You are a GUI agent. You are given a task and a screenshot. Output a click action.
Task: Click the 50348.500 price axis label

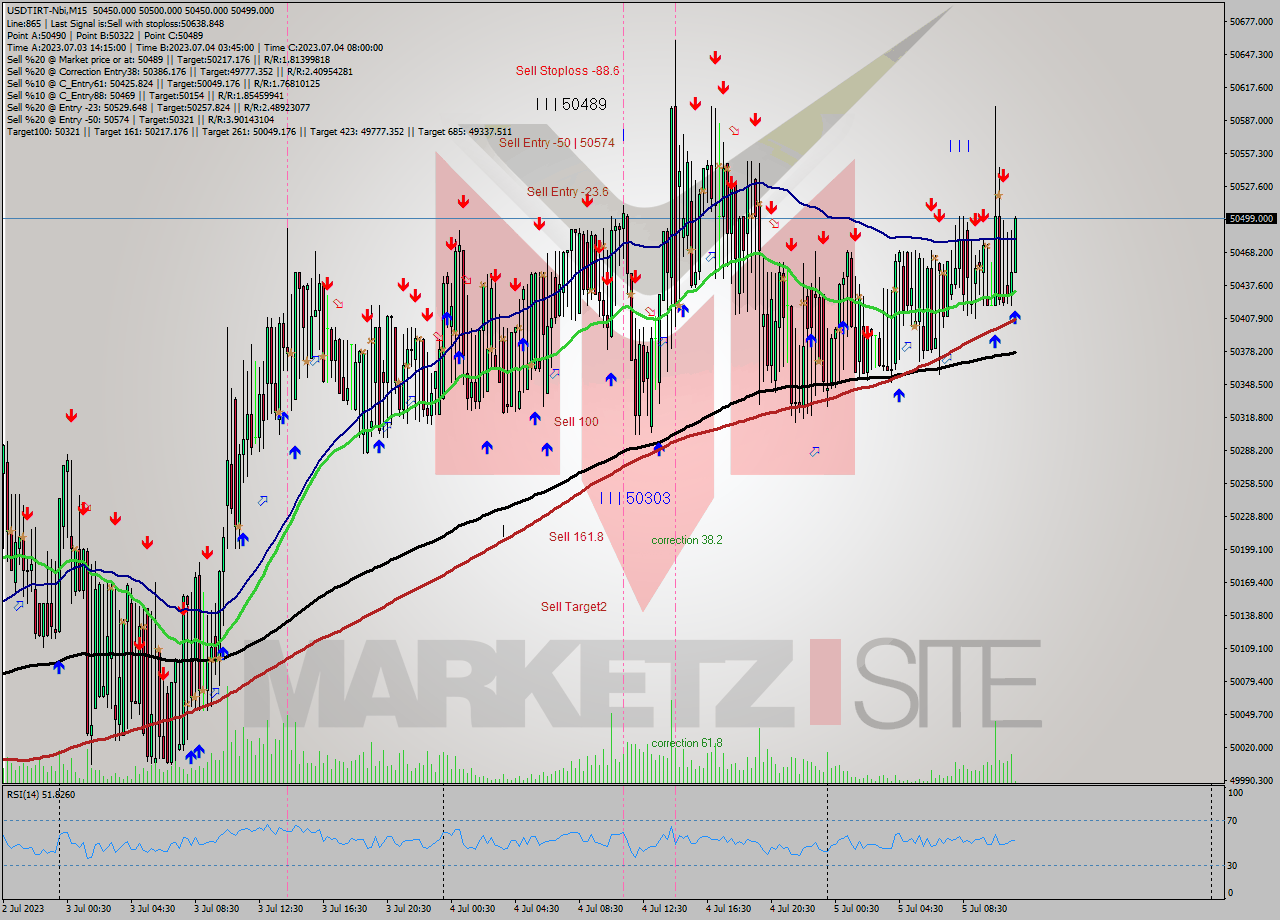[1251, 384]
